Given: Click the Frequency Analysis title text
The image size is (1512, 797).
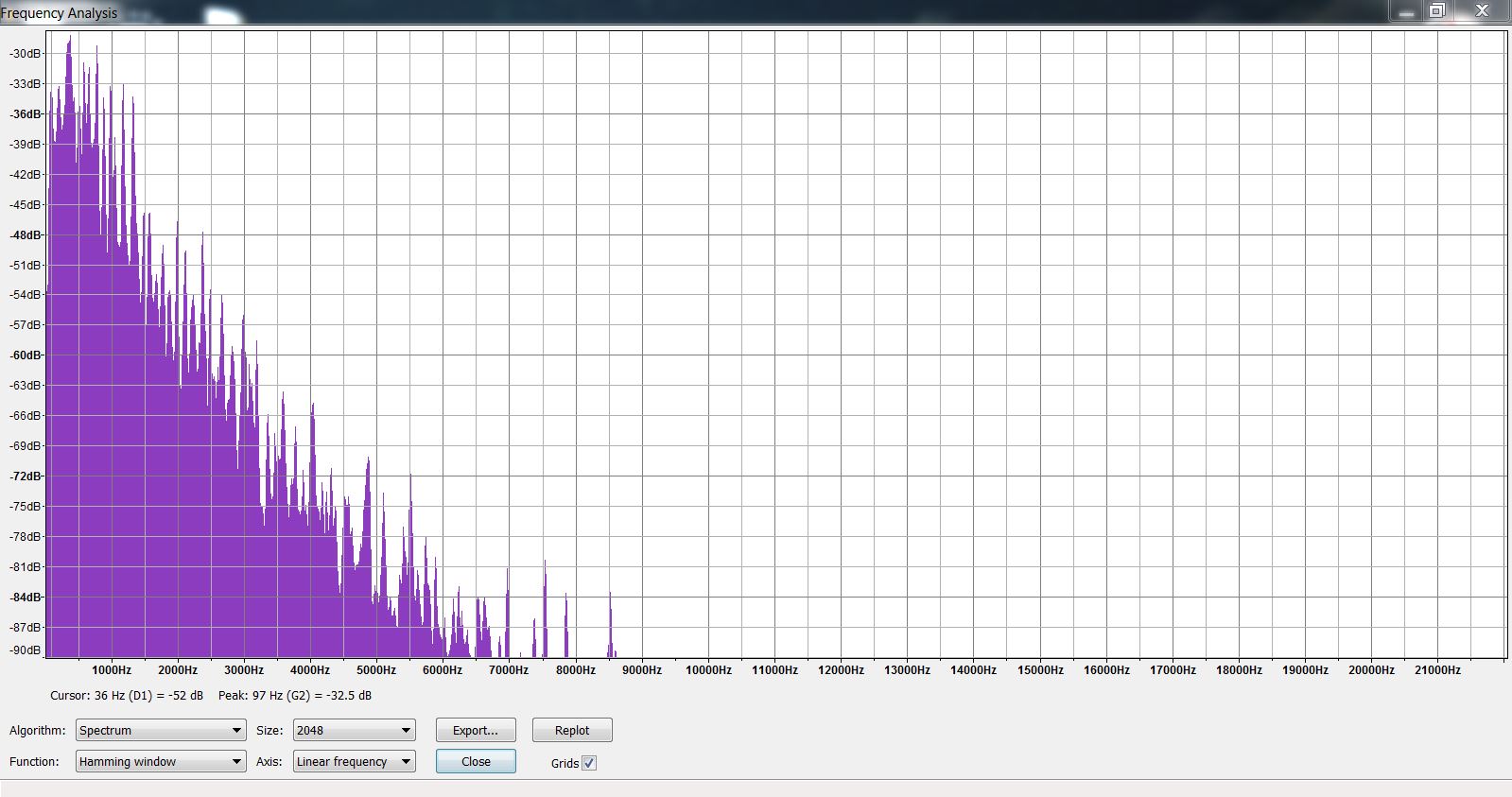Looking at the screenshot, I should (x=59, y=13).
